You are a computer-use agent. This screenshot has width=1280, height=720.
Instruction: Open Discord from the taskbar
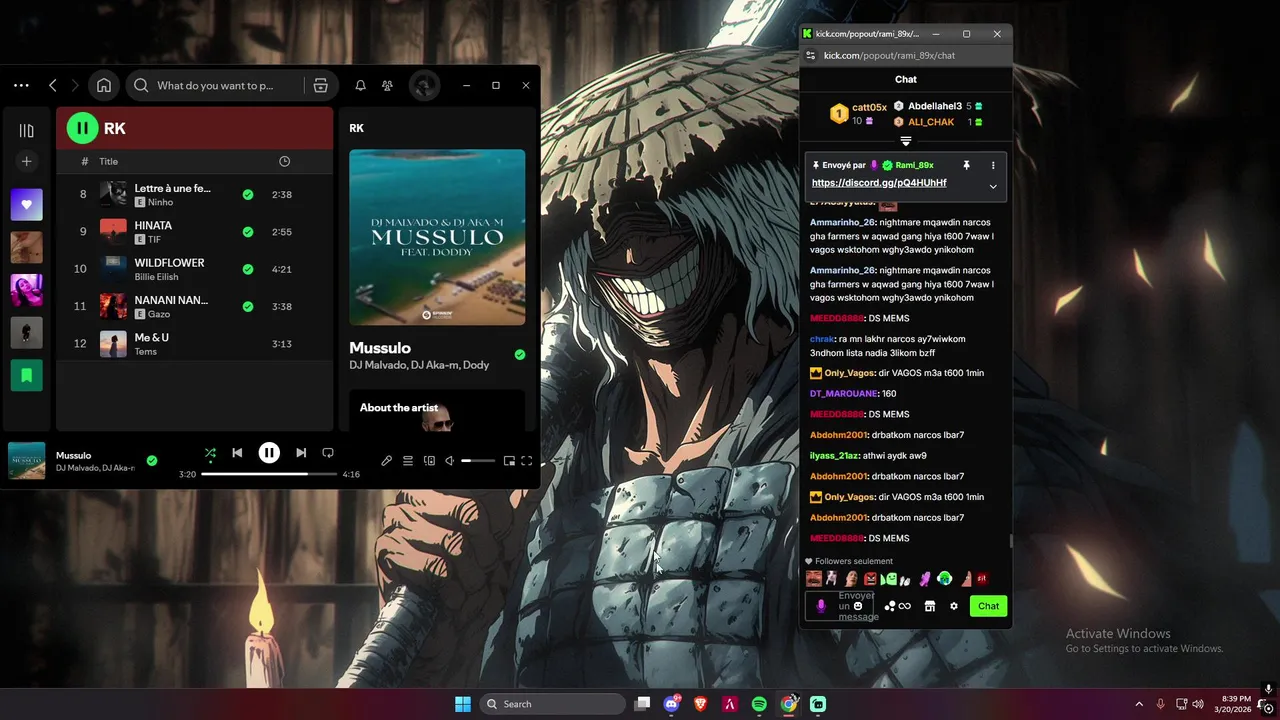tap(671, 704)
